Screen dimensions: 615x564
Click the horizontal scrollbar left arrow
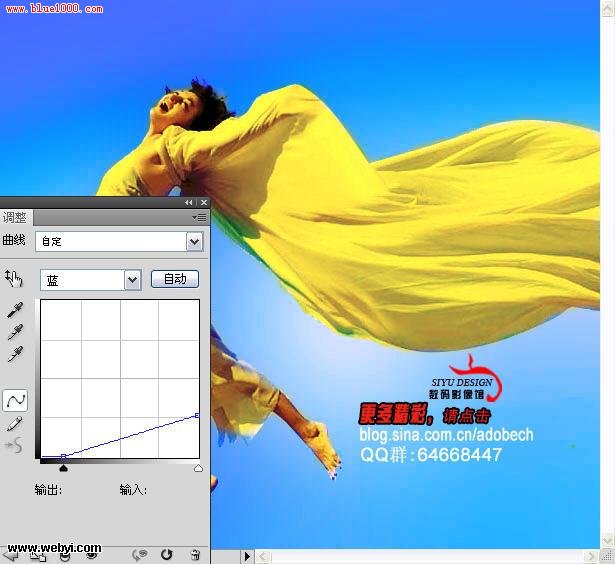[263, 557]
